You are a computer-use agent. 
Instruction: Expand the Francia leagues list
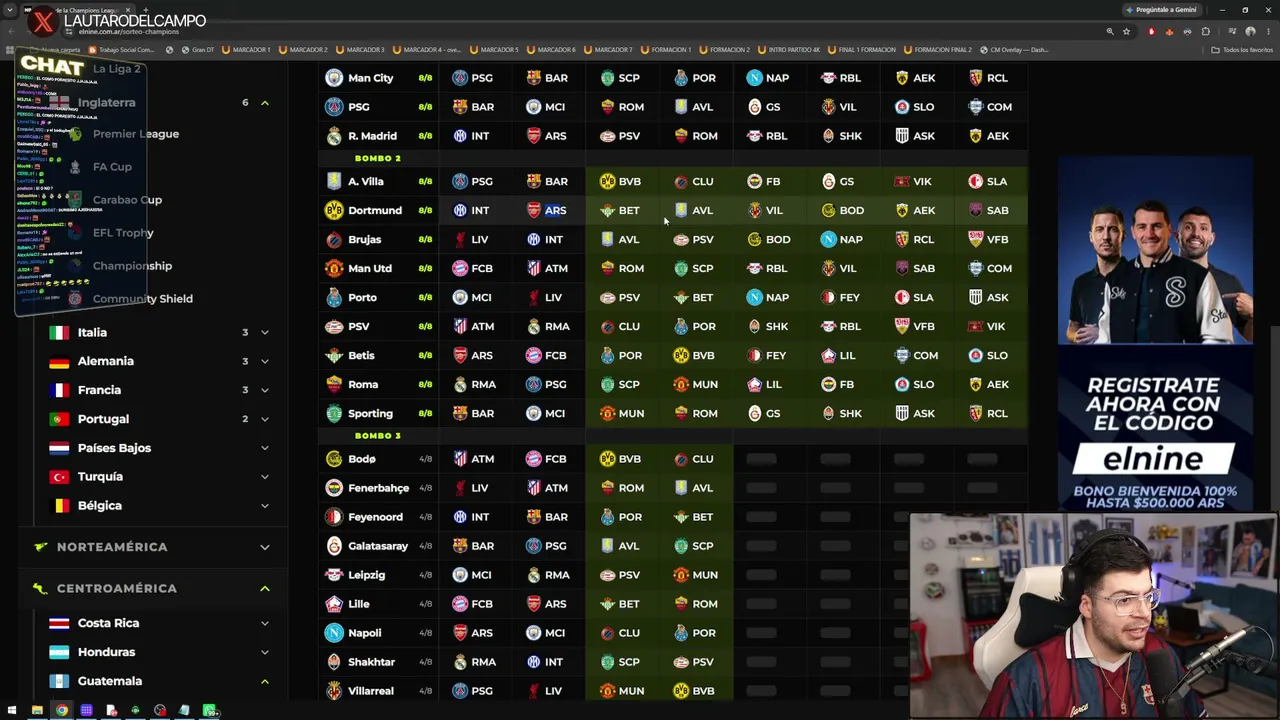click(x=265, y=390)
